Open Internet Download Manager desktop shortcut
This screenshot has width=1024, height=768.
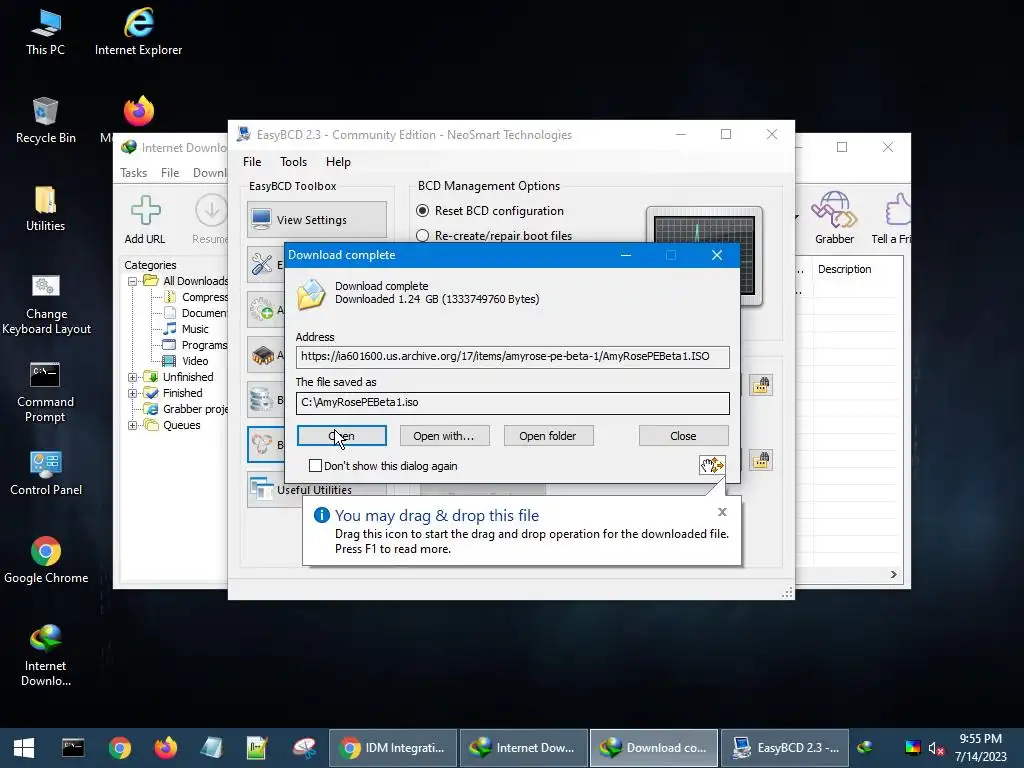point(45,655)
